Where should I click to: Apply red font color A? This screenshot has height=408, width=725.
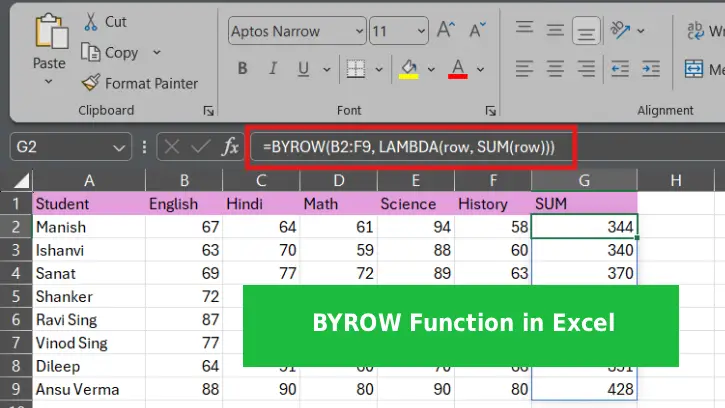point(458,69)
